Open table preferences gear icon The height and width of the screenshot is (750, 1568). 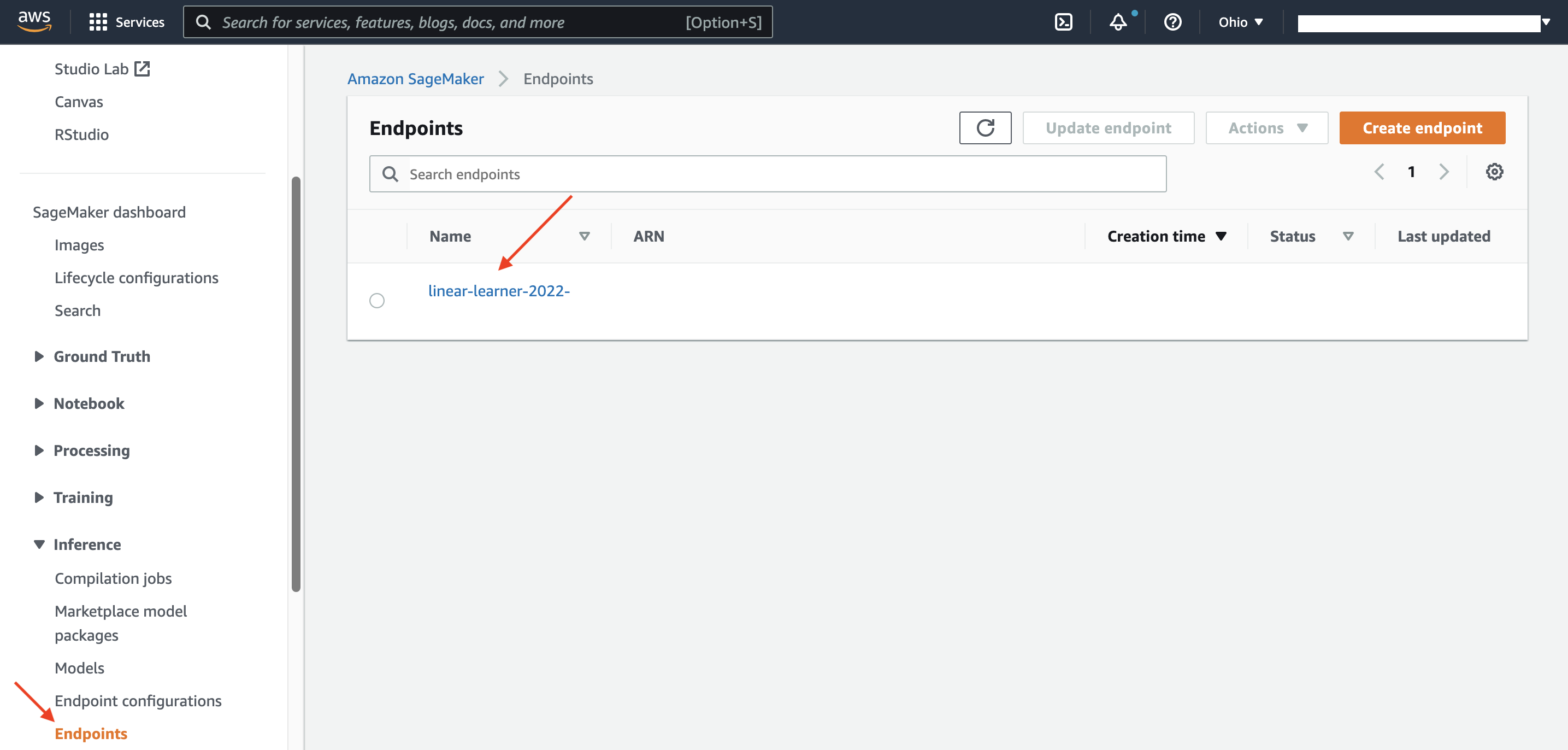click(1494, 172)
